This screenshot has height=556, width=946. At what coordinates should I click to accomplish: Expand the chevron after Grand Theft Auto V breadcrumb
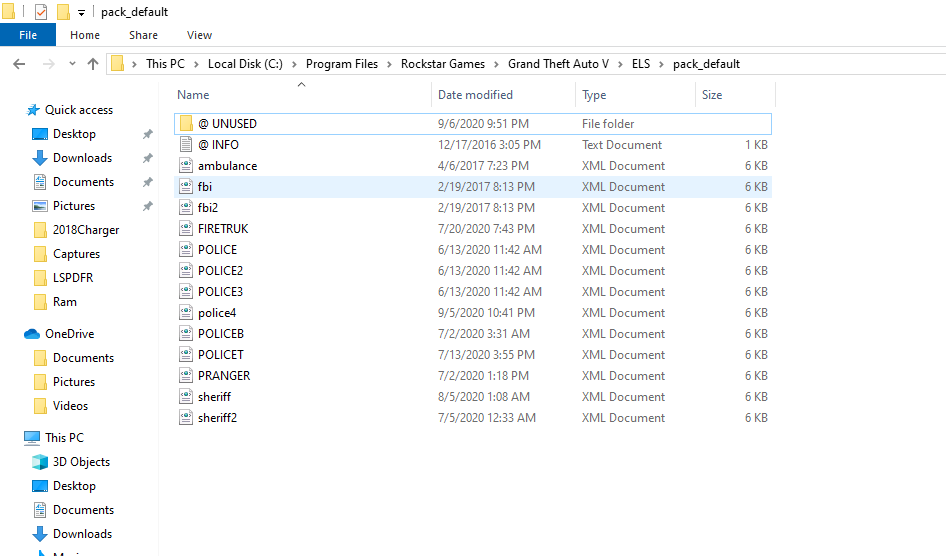(x=620, y=64)
